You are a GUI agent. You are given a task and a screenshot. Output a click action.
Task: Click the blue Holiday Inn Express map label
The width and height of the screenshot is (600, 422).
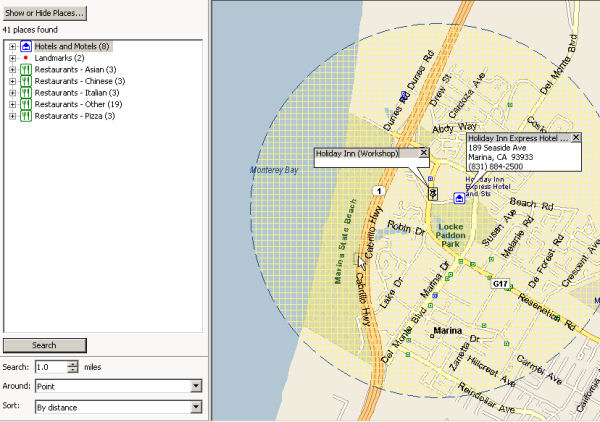(x=488, y=186)
